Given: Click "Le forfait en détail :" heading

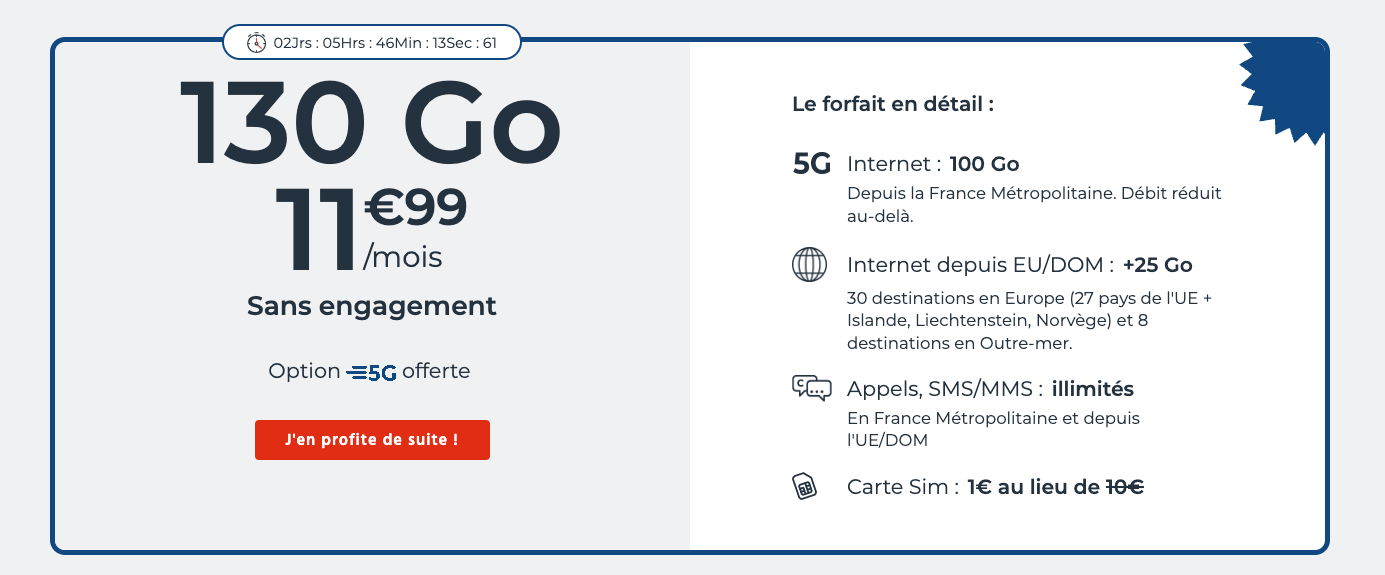Looking at the screenshot, I should 893,104.
